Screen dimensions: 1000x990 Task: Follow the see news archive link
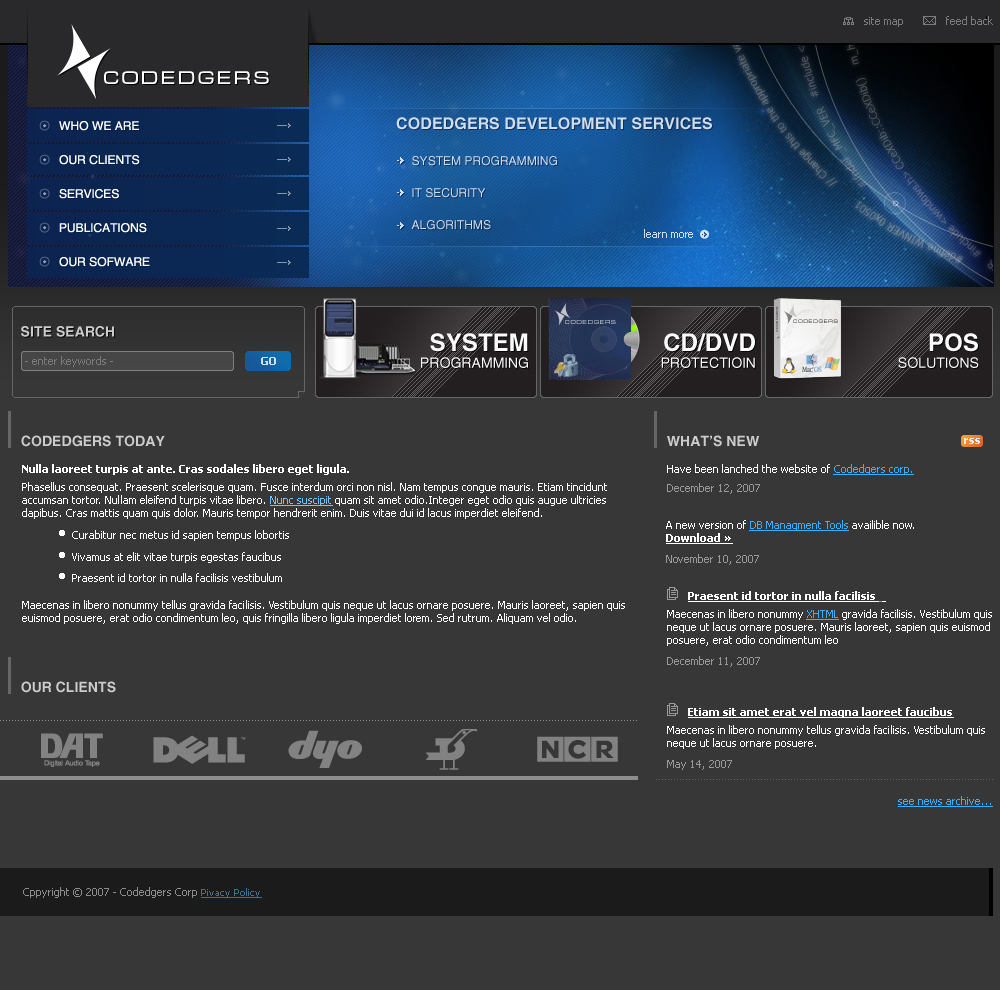click(x=944, y=800)
